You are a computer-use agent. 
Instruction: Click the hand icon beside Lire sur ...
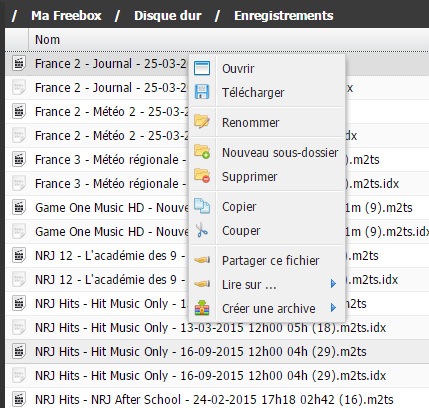click(x=202, y=284)
